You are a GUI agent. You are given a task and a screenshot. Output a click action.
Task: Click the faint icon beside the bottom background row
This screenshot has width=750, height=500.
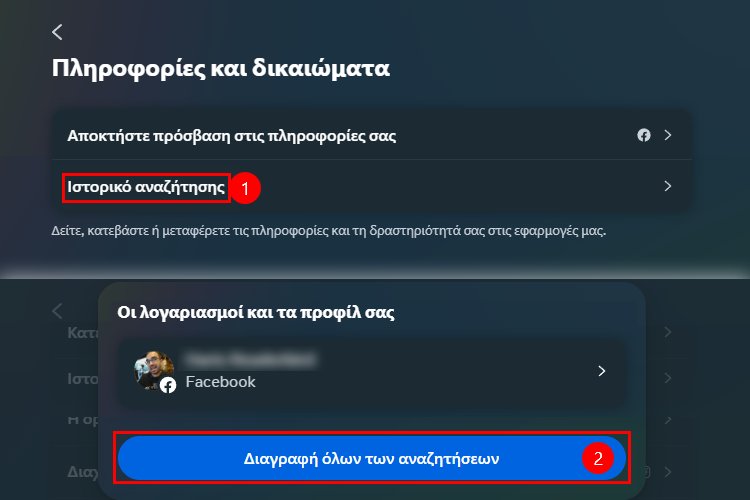coord(647,472)
